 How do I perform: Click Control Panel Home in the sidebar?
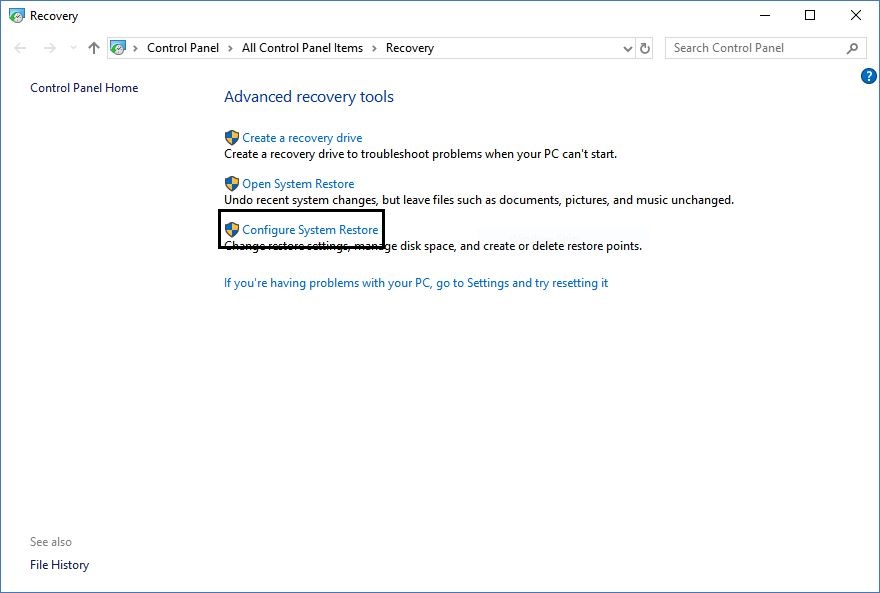tap(84, 87)
